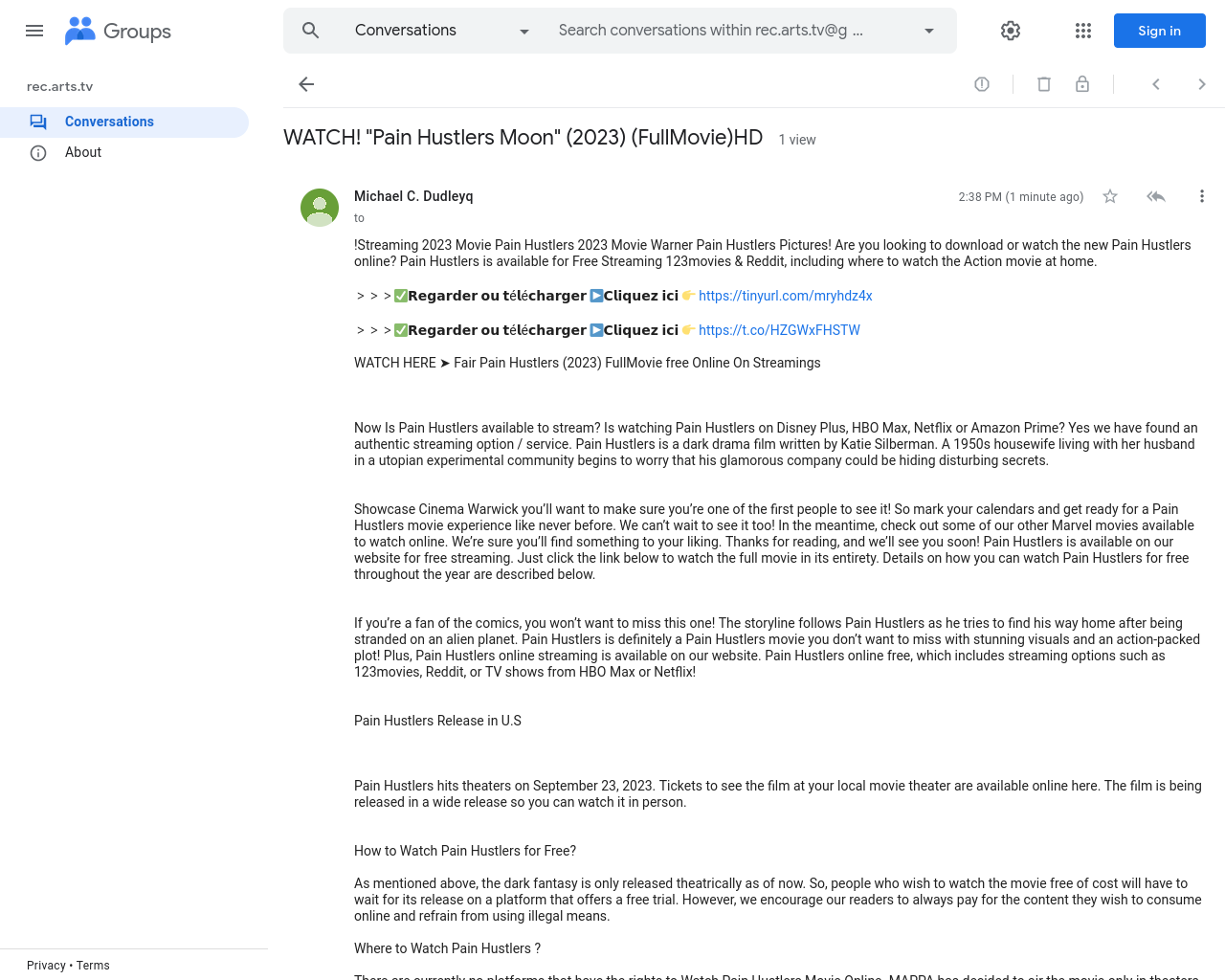Click the search magnifier icon

[x=310, y=31]
